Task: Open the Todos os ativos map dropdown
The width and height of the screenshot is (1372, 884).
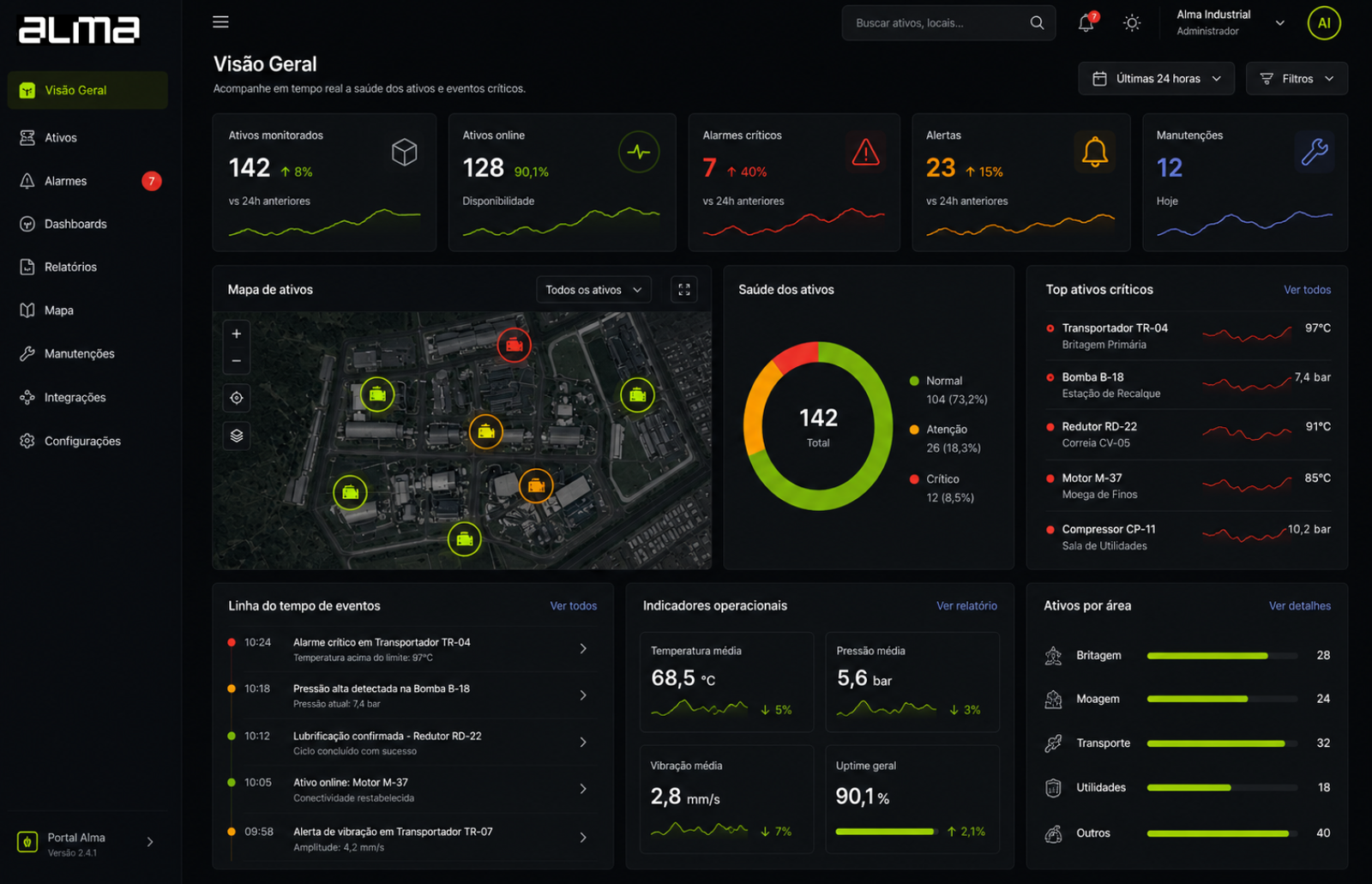Action: [593, 290]
